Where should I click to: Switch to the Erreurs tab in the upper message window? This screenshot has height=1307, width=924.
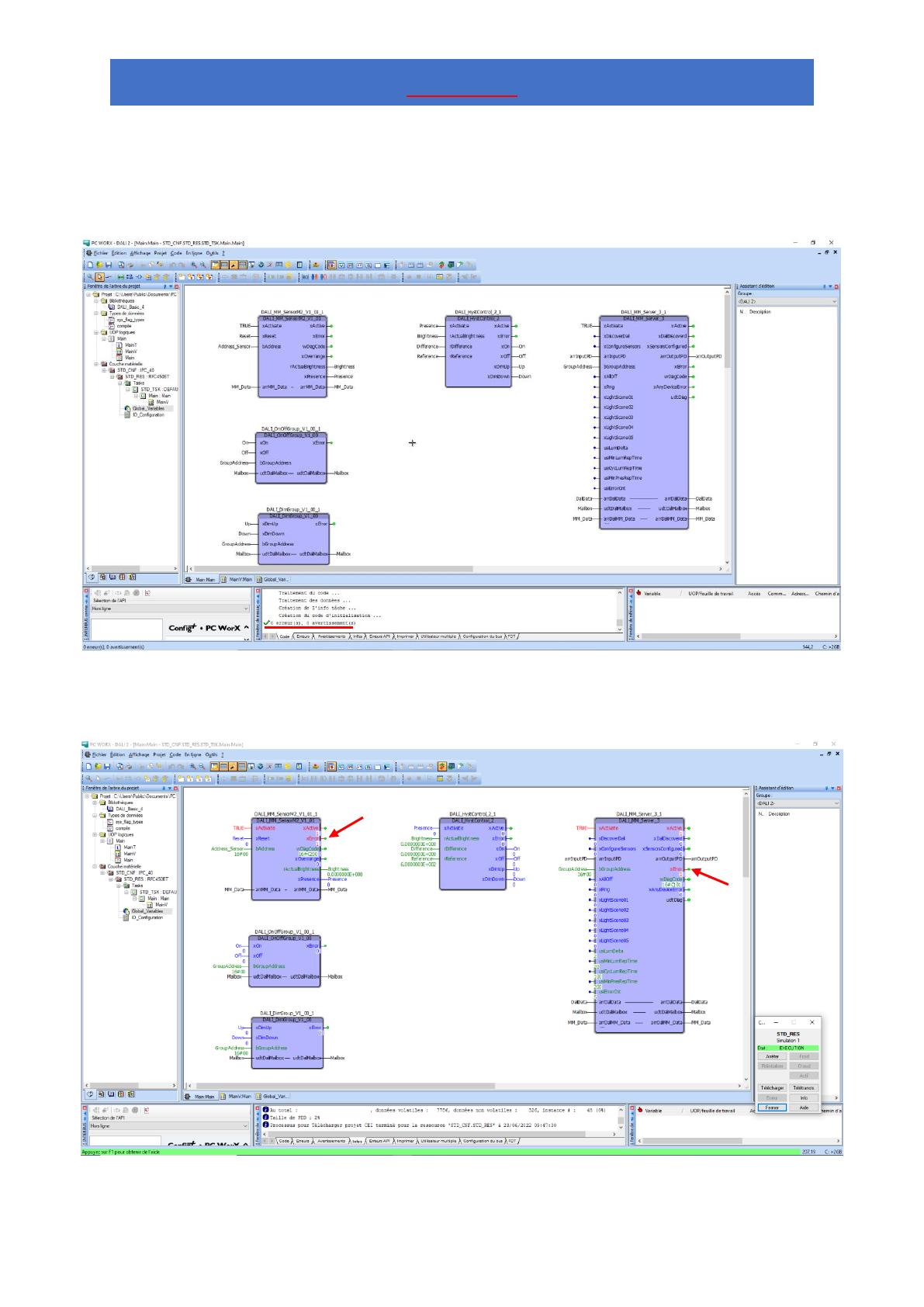click(303, 636)
